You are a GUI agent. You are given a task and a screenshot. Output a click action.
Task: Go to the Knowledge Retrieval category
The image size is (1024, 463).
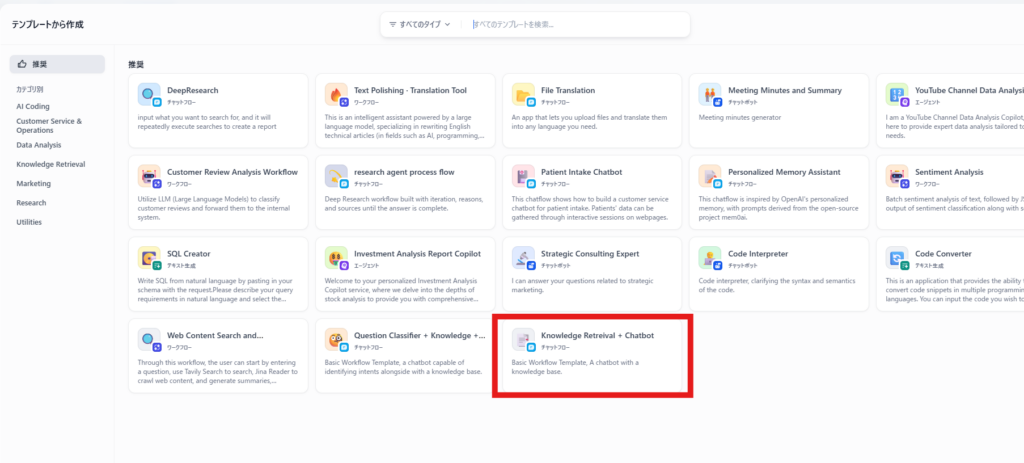pos(50,164)
